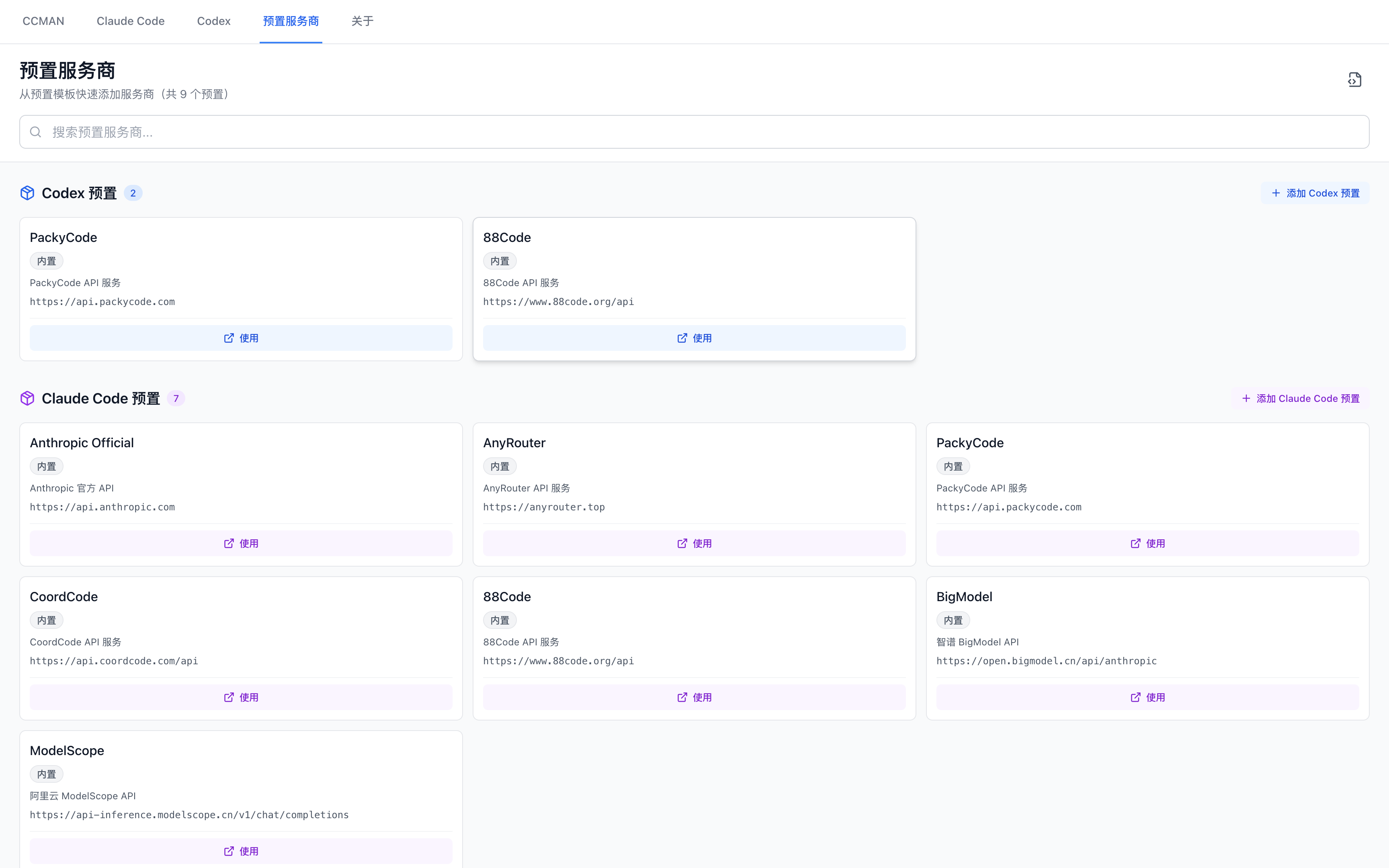
Task: Switch to the Claude Code tab
Action: [130, 21]
